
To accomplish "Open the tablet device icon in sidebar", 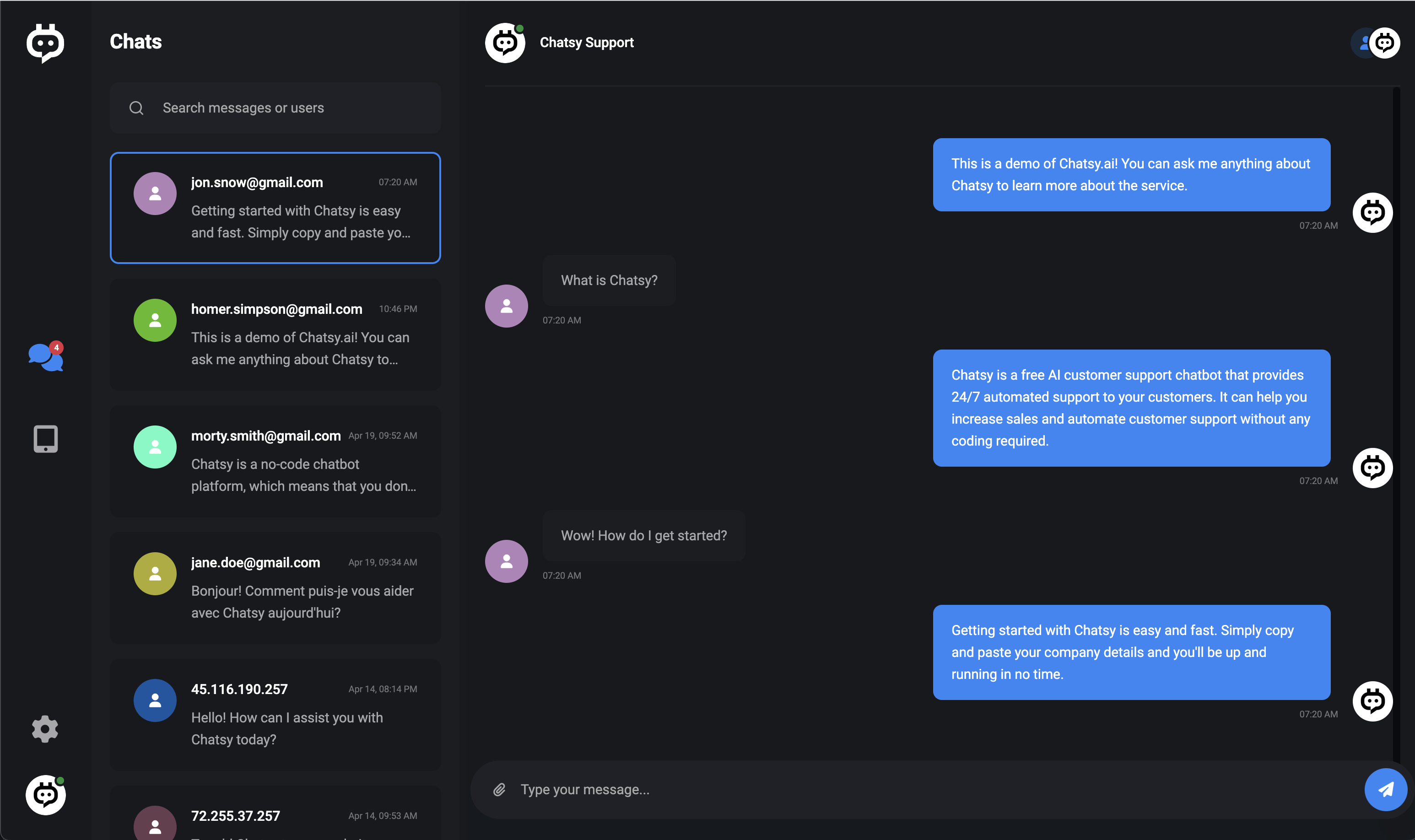I will pyautogui.click(x=45, y=439).
